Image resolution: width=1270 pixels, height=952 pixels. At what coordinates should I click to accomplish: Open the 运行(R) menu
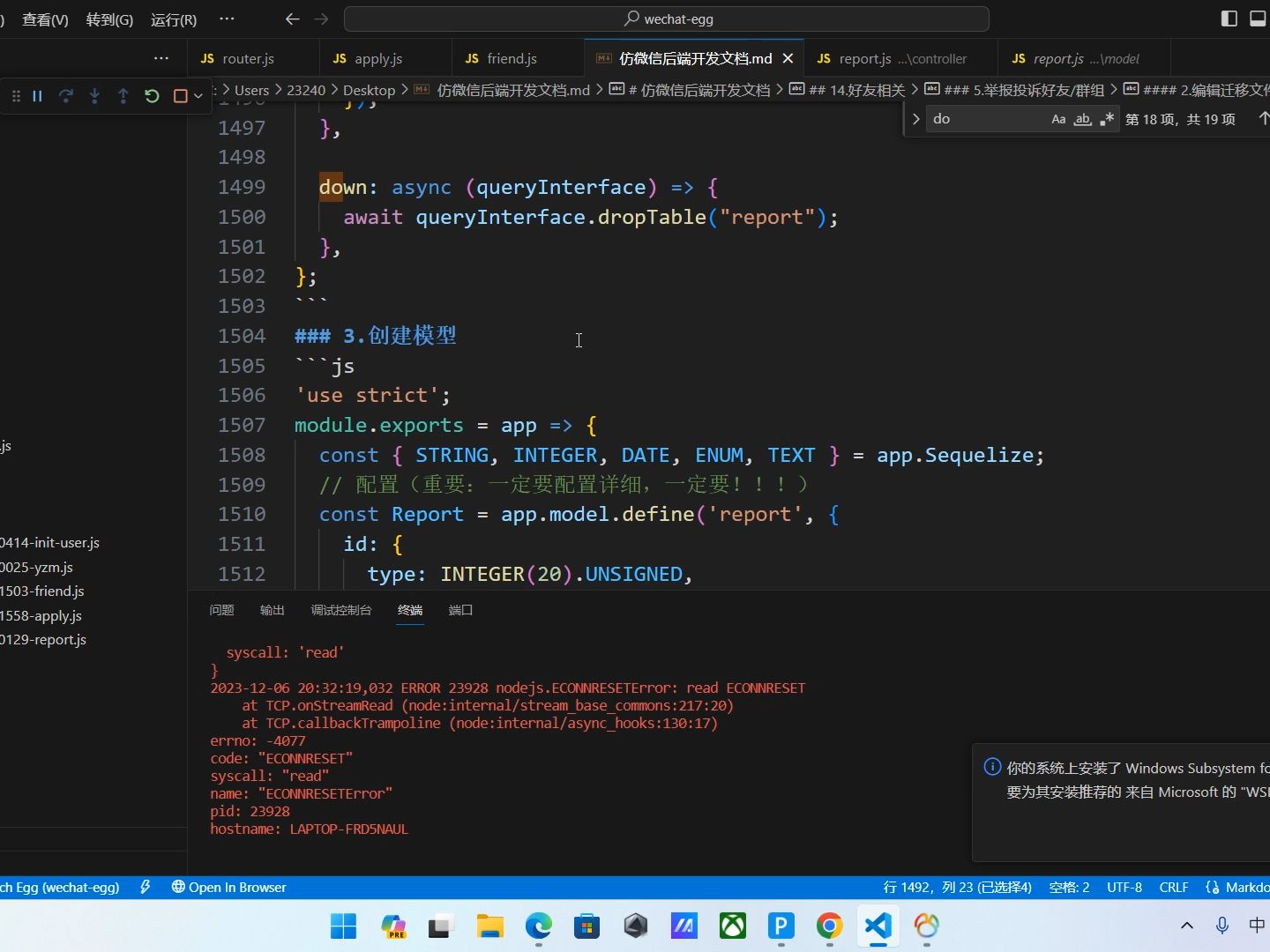pos(174,19)
